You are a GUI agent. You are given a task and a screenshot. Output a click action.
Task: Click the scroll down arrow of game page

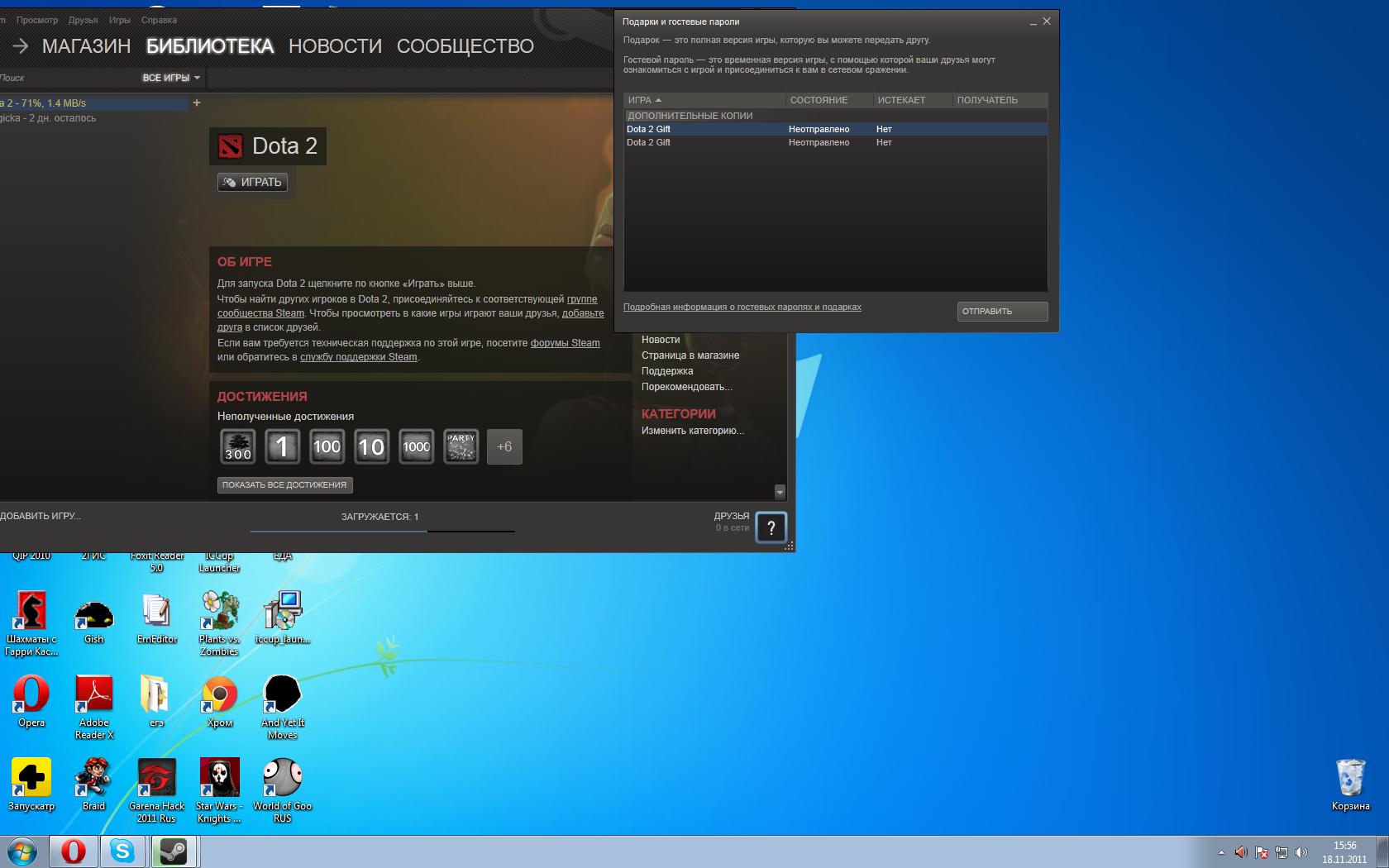(x=780, y=493)
